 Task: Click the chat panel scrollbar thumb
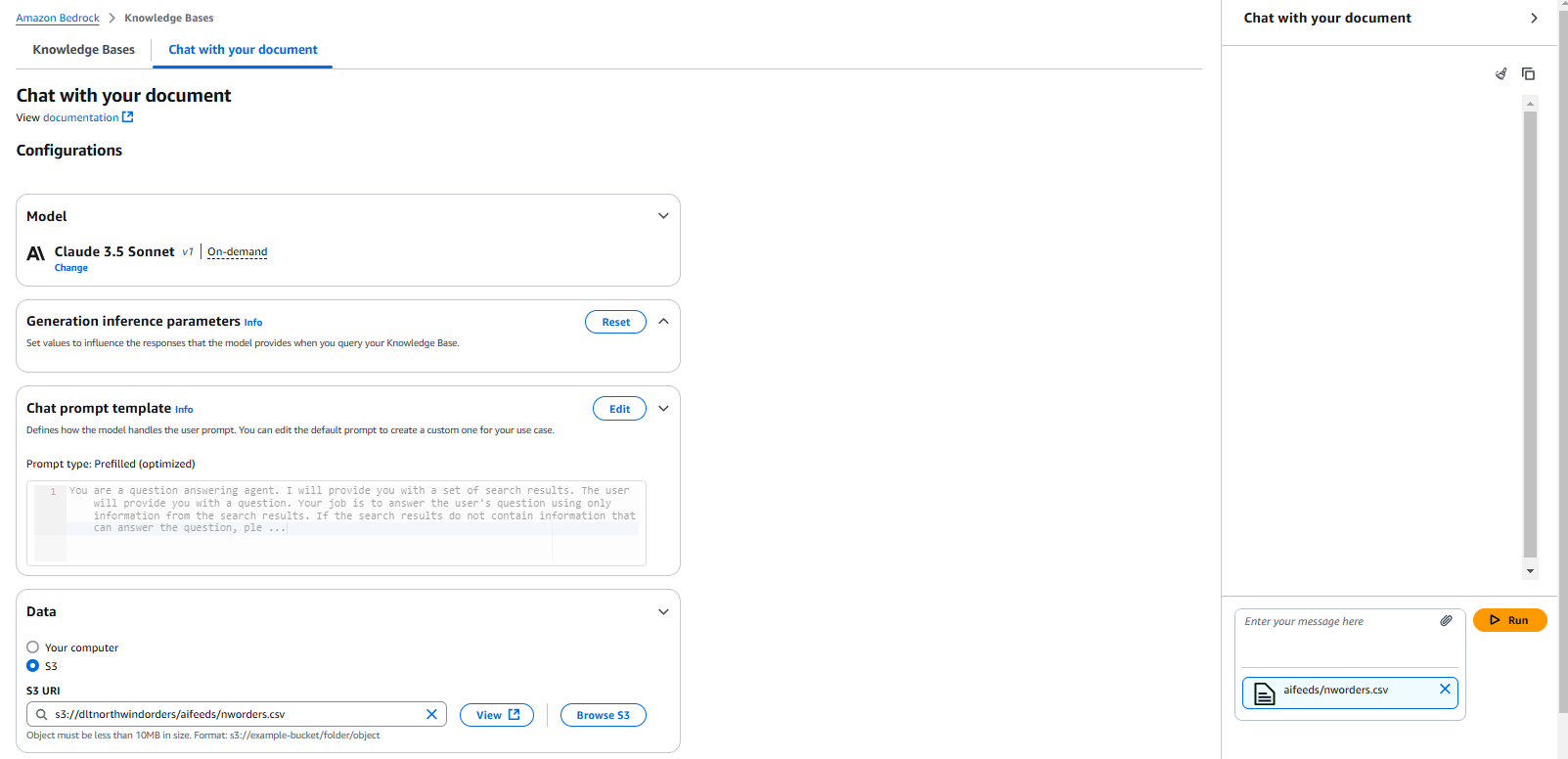pyautogui.click(x=1530, y=335)
